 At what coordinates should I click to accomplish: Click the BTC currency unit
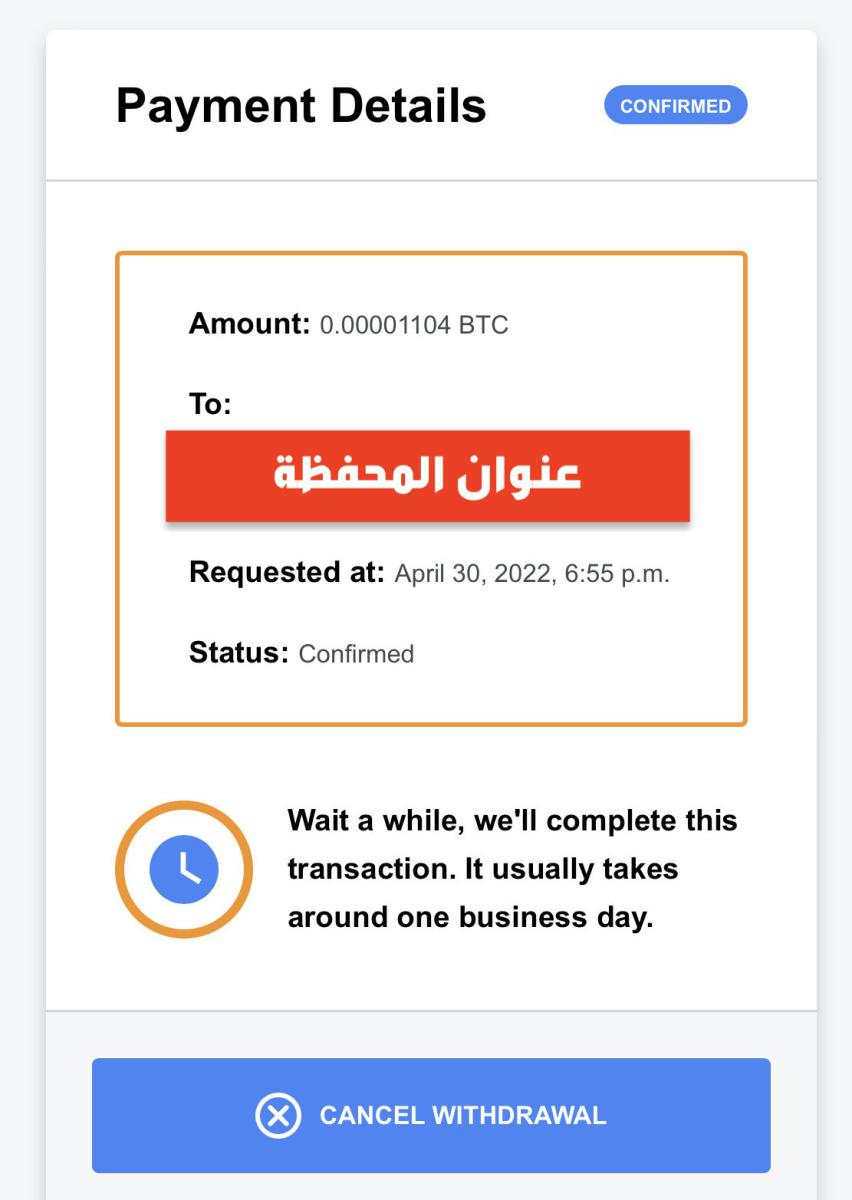483,325
